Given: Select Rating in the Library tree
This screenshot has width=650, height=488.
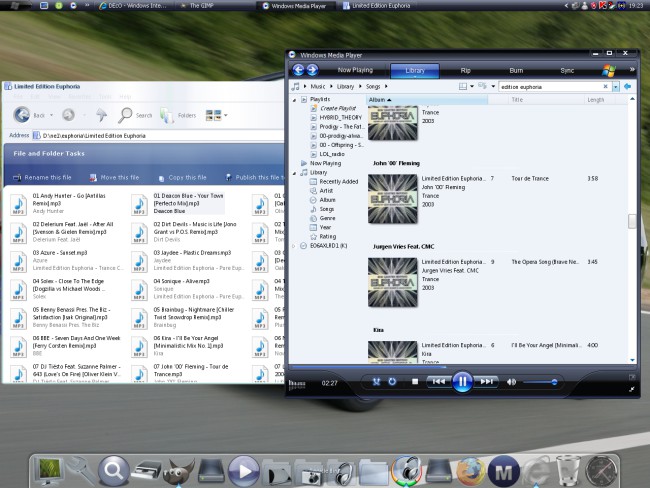Looking at the screenshot, I should (327, 236).
